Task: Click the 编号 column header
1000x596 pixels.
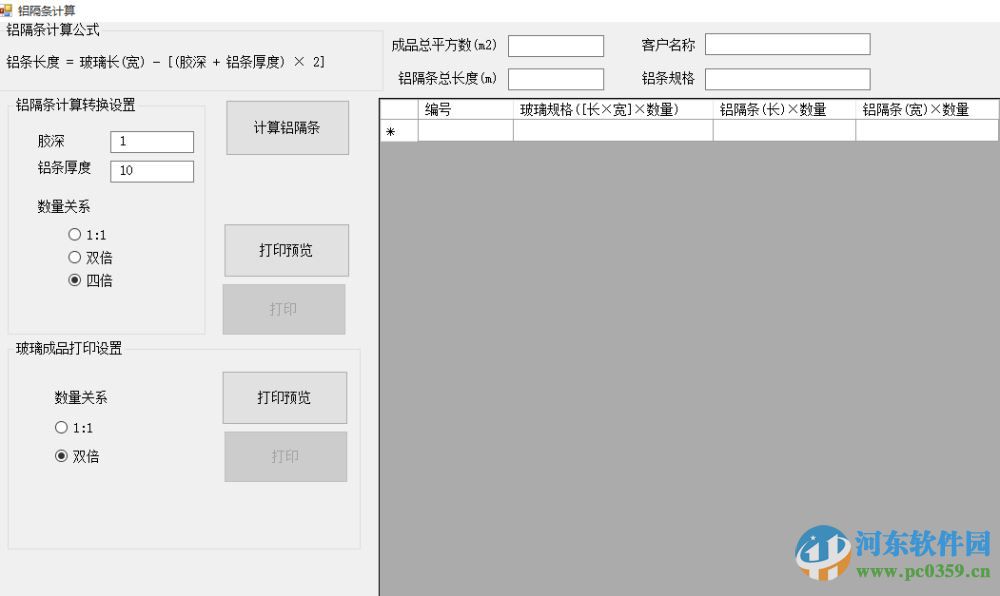Action: 465,110
